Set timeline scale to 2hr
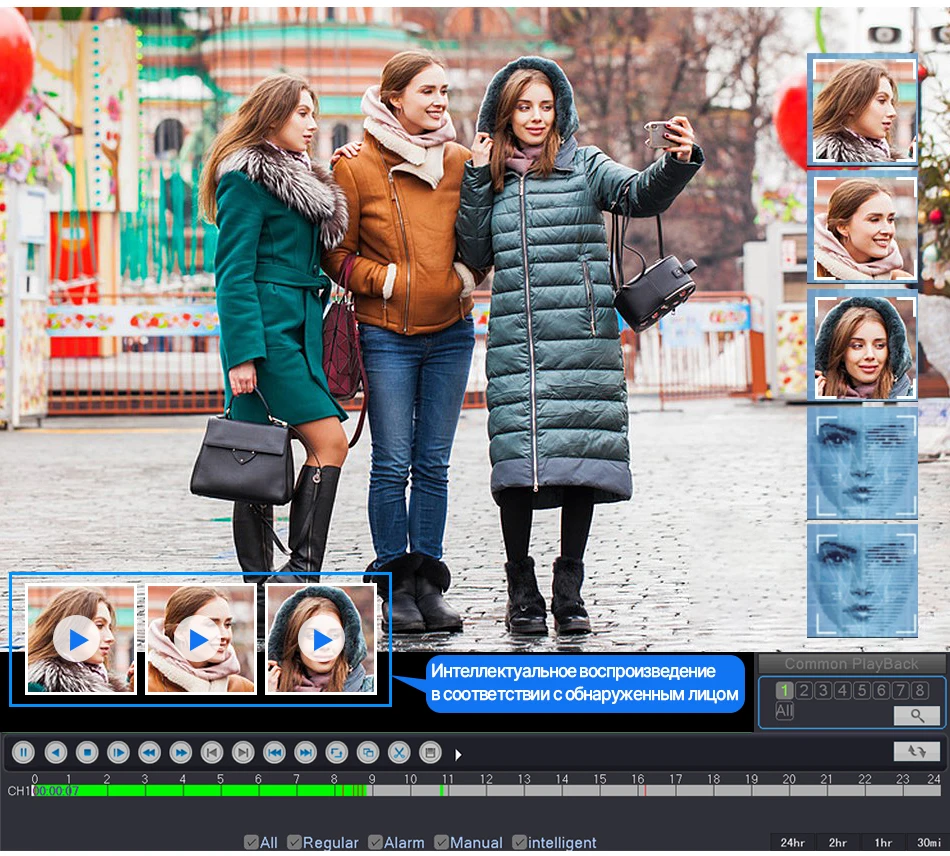Image resolution: width=950 pixels, height=856 pixels. 838,842
